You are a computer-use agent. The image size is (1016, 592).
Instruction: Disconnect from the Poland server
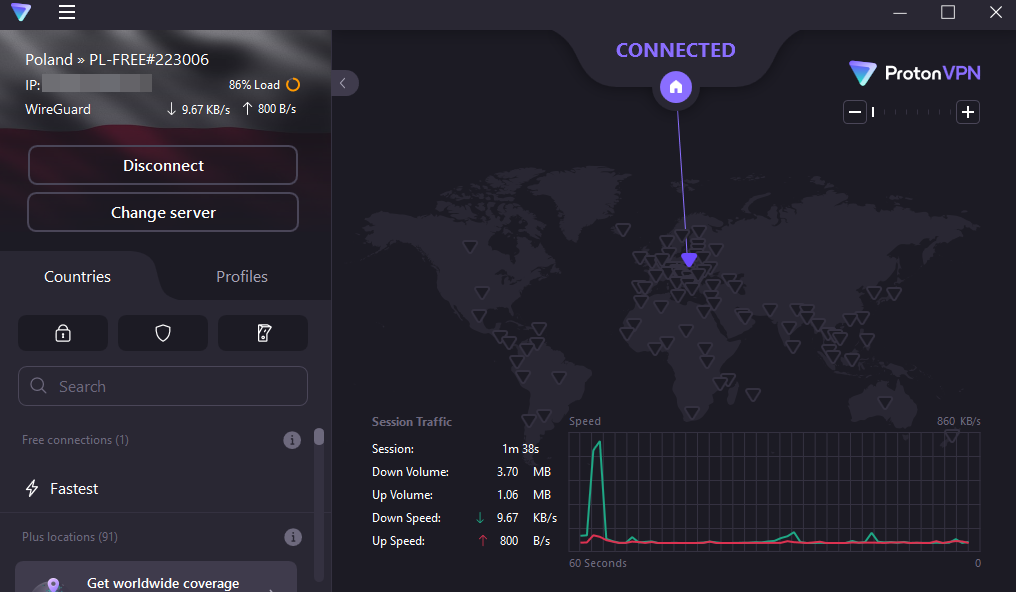click(x=162, y=164)
